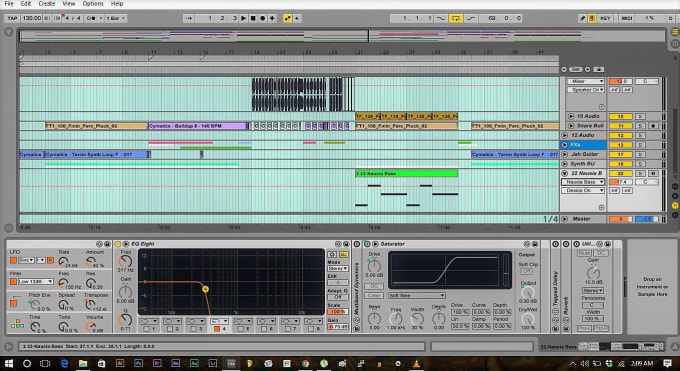
Task: Open VLC media player from the taskbar
Action: [x=417, y=364]
